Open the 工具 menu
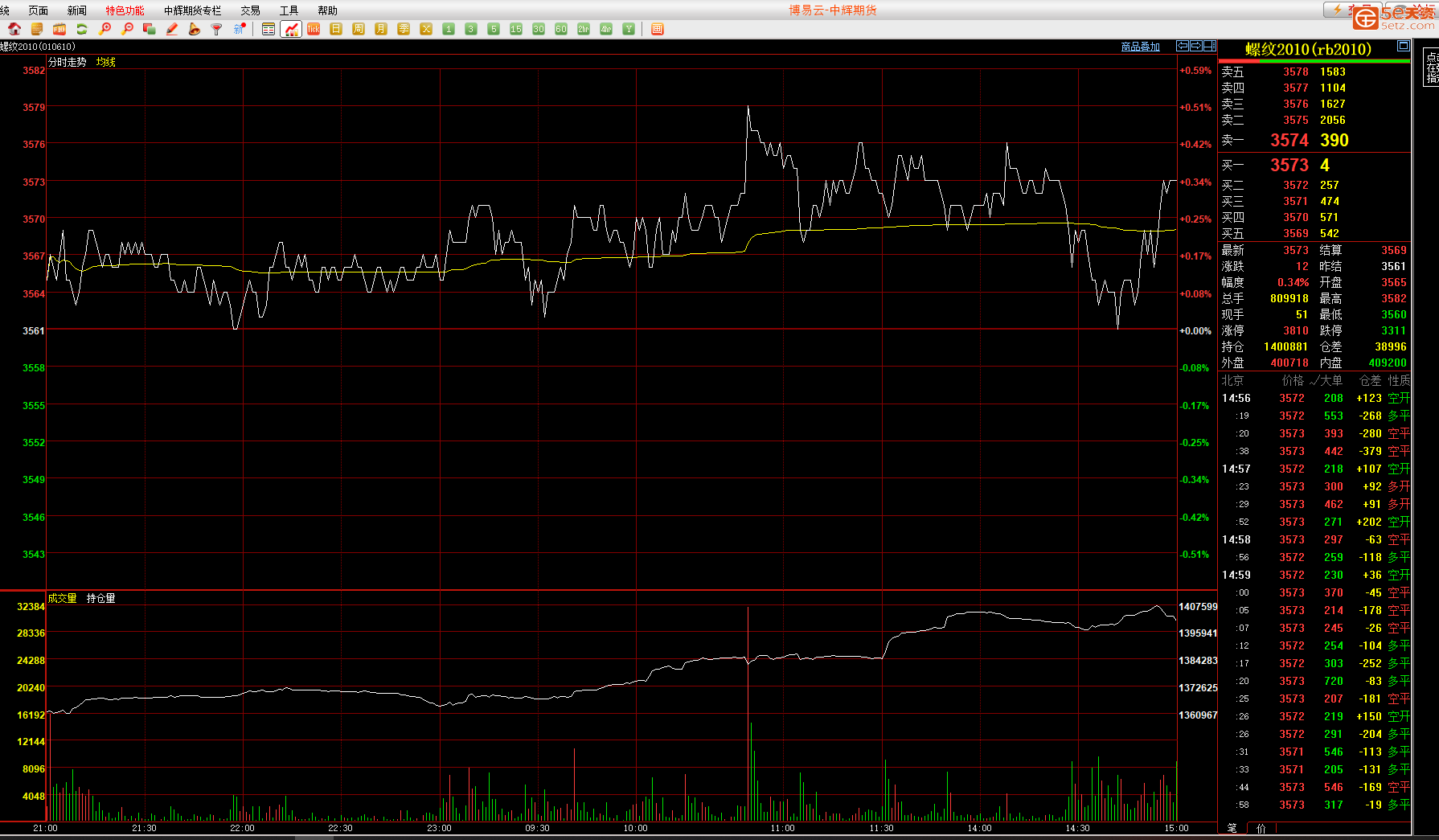This screenshot has height=840, width=1439. [289, 10]
